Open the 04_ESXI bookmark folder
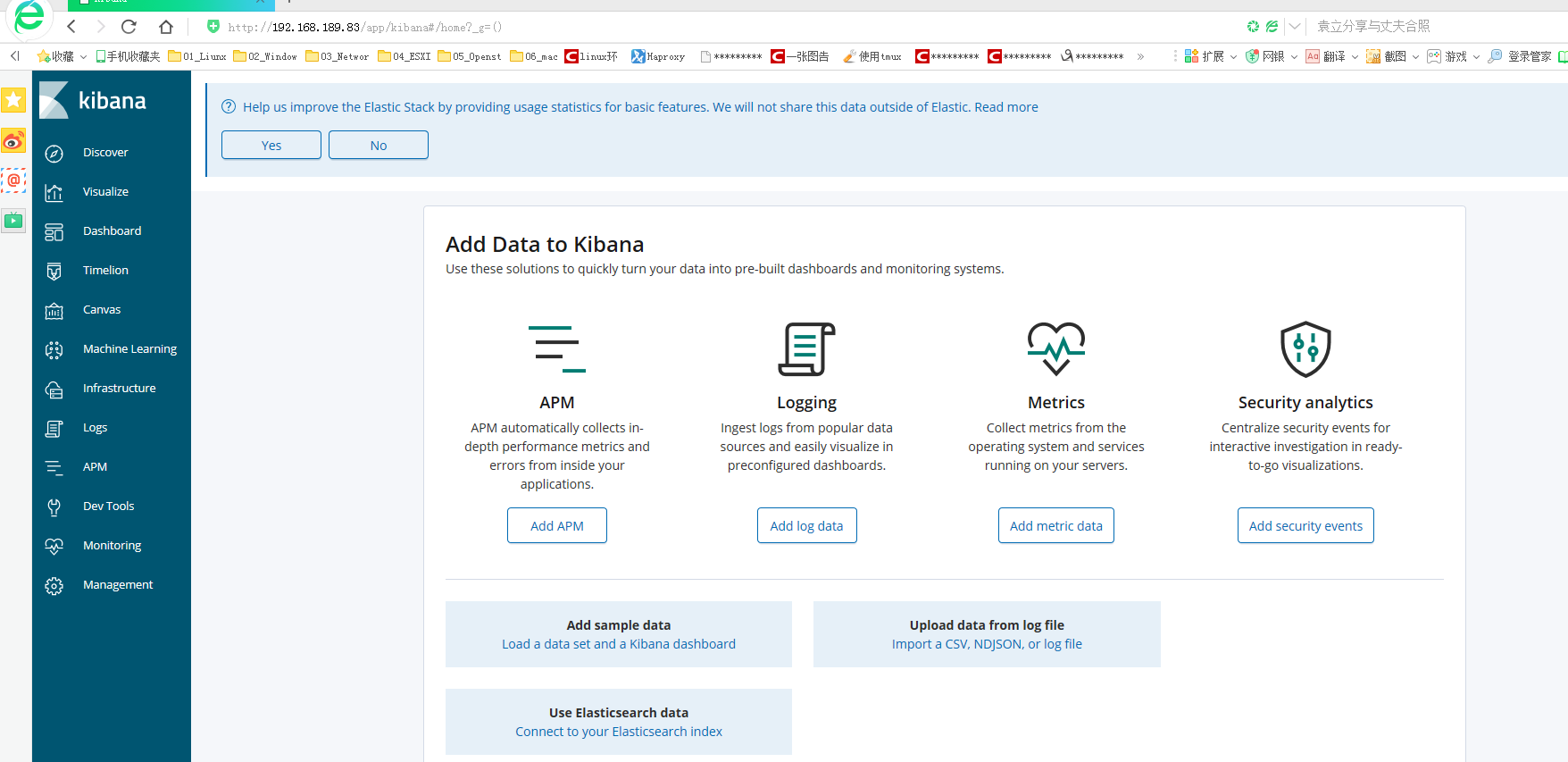 pos(405,56)
